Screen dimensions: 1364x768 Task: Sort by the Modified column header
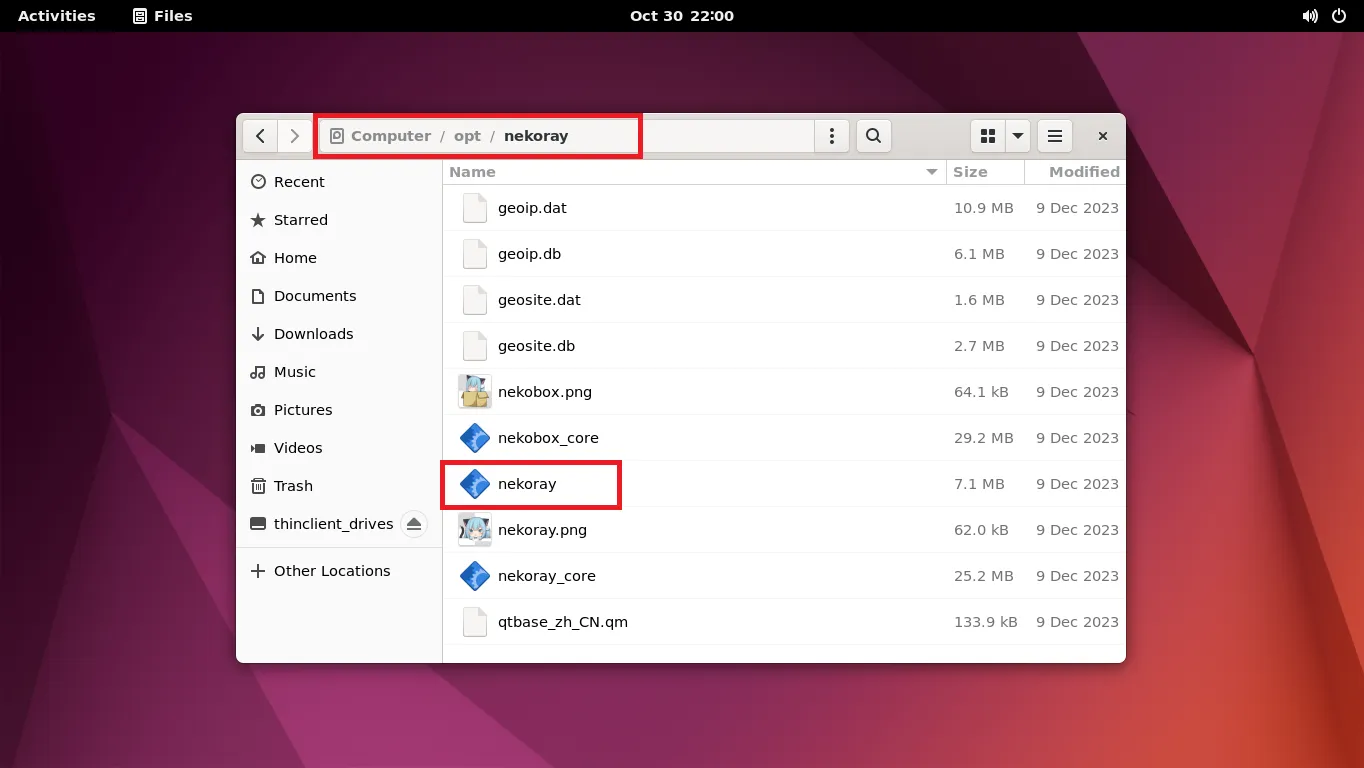coord(1075,172)
